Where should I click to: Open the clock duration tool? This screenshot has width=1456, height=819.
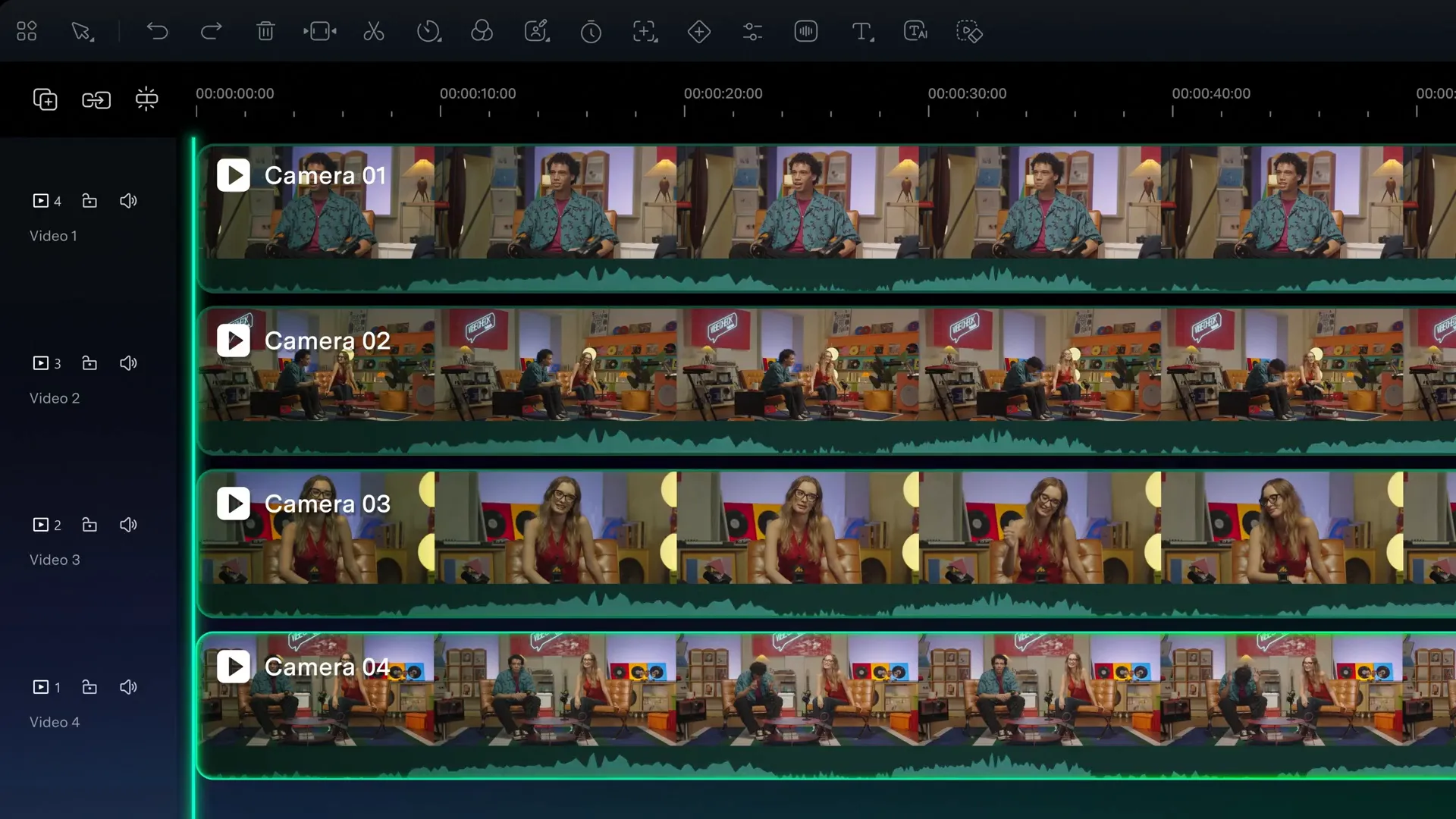point(591,32)
